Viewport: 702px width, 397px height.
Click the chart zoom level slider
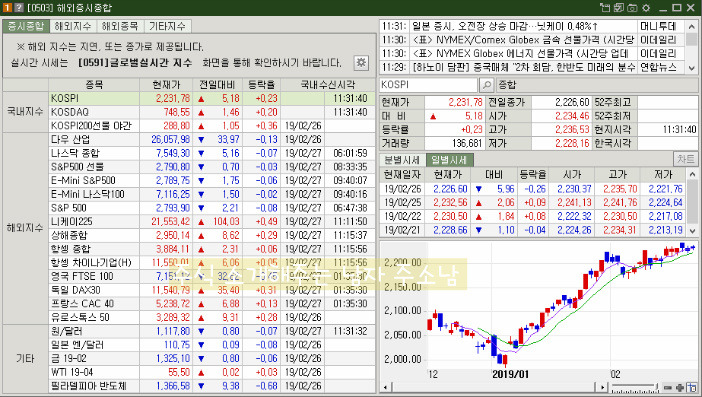tap(635, 388)
